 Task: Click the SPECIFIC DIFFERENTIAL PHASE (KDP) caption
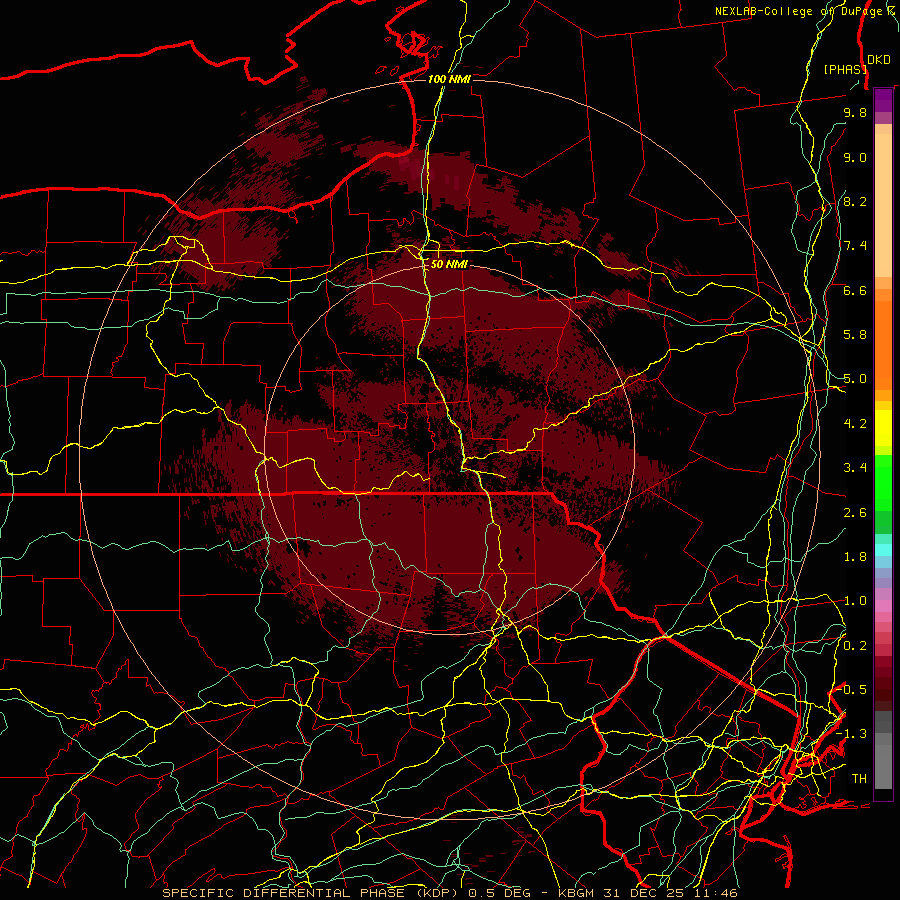click(x=312, y=893)
